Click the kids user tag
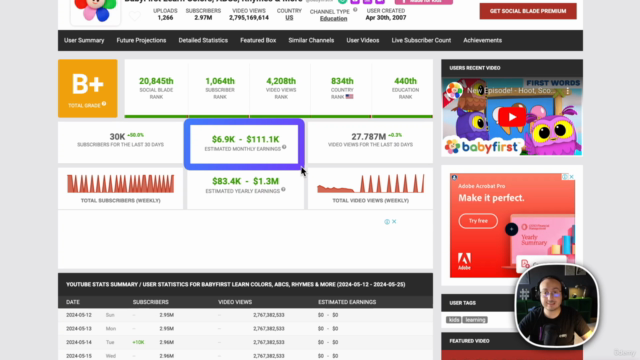Viewport: 640px width, 360px height. pyautogui.click(x=453, y=320)
